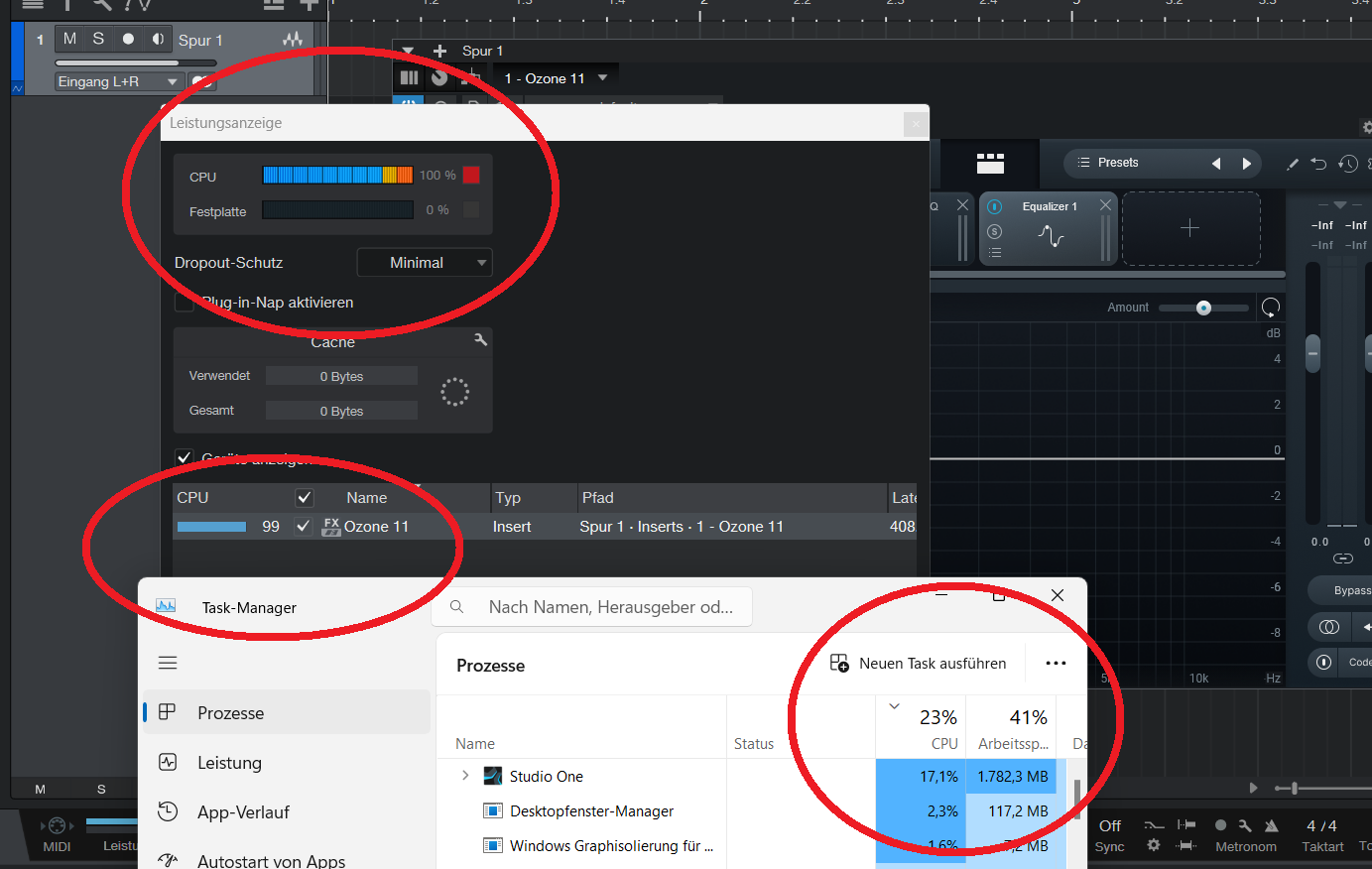The width and height of the screenshot is (1372, 869).
Task: Uncheck the Ozone 11 row checkbox
Action: click(304, 526)
